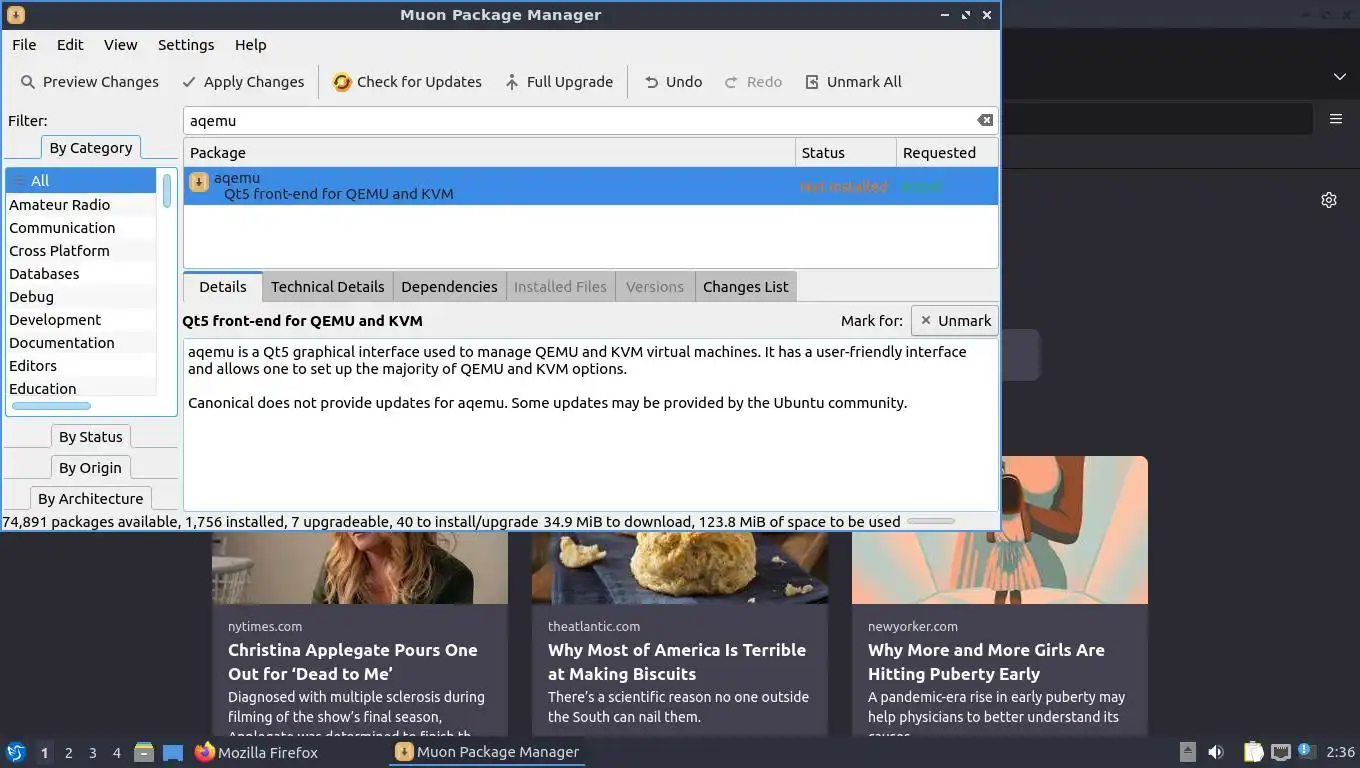Click the removable media tray icon
The image size is (1360, 768).
click(1187, 752)
